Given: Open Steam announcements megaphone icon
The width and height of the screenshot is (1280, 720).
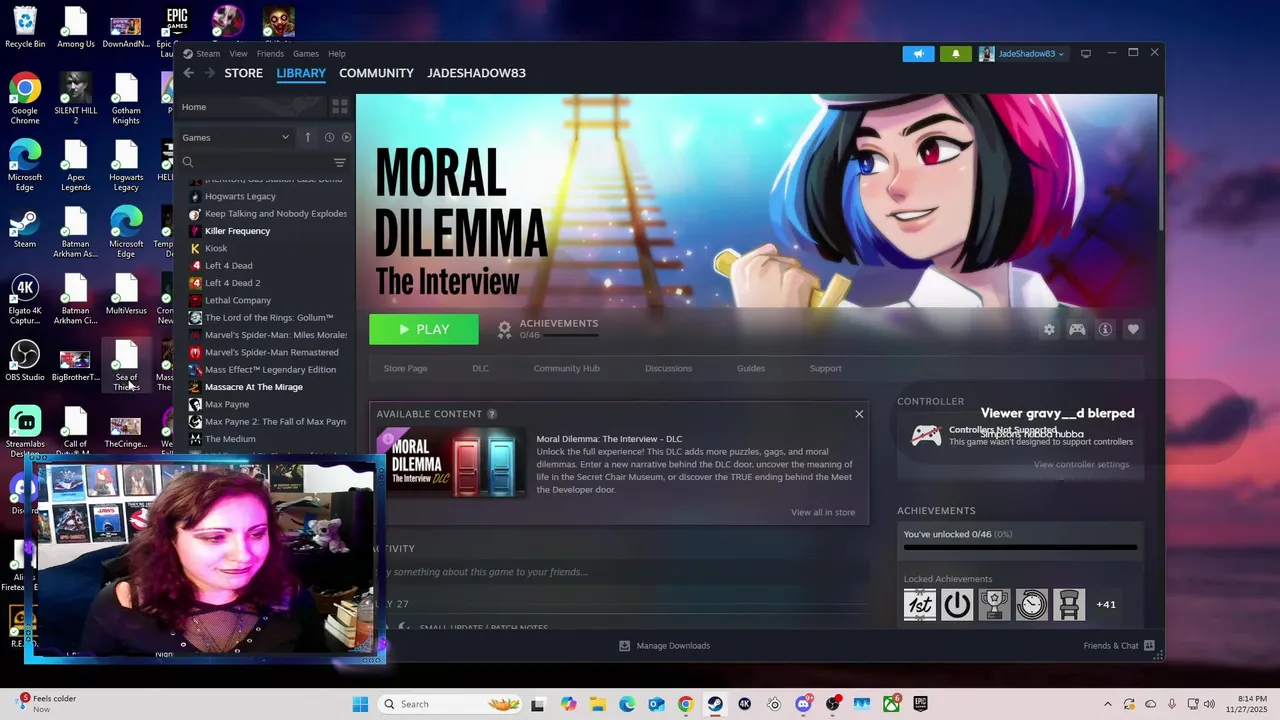Looking at the screenshot, I should (x=918, y=54).
